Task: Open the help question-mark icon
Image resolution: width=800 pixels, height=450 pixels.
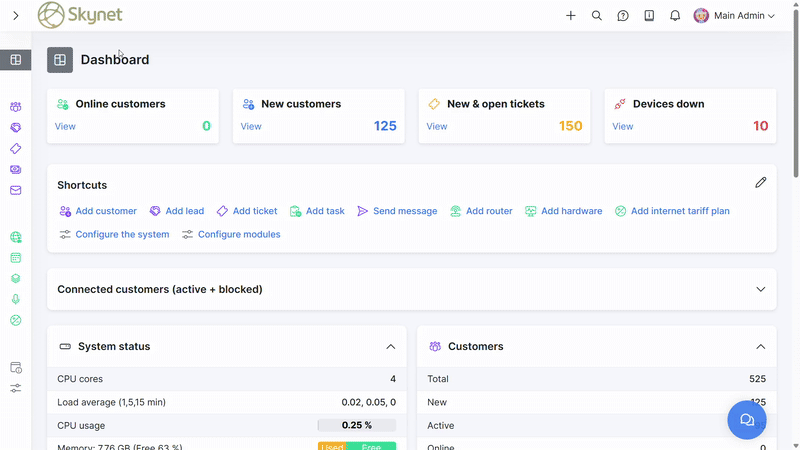Action: 622,16
